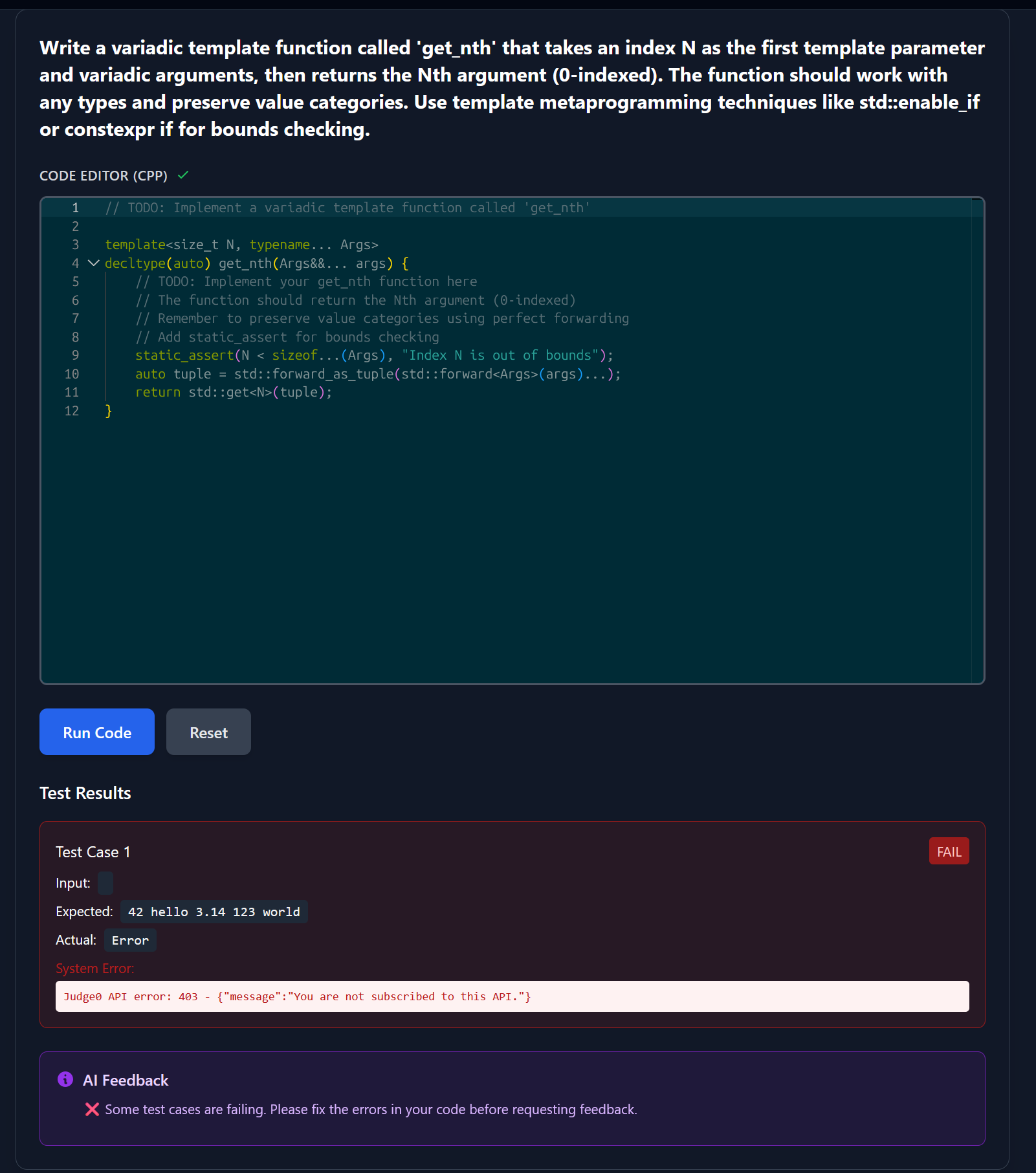Click the green checkmark beside CODE EDITOR (CPP)
Screen dimensions: 1036x1173
[183, 175]
